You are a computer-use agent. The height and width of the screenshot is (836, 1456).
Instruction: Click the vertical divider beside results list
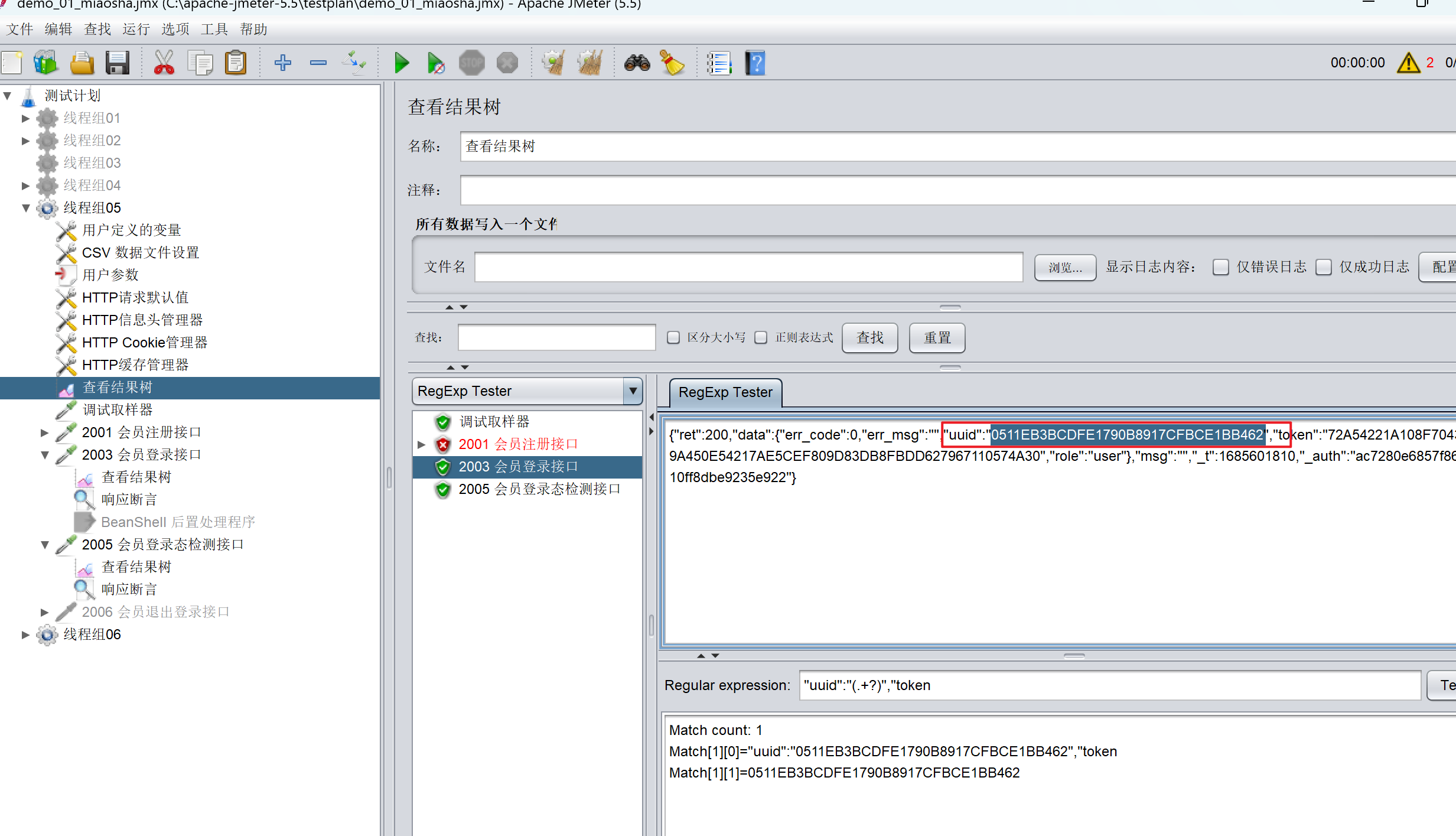[651, 623]
